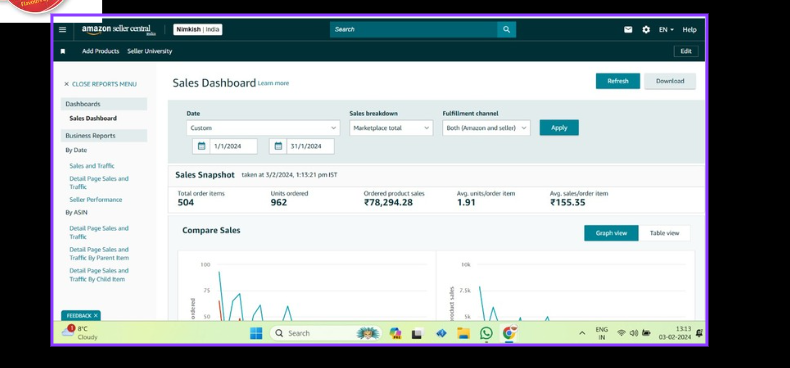Open File Explorer from the taskbar
Screen dimensions: 790x368
[x=464, y=333]
